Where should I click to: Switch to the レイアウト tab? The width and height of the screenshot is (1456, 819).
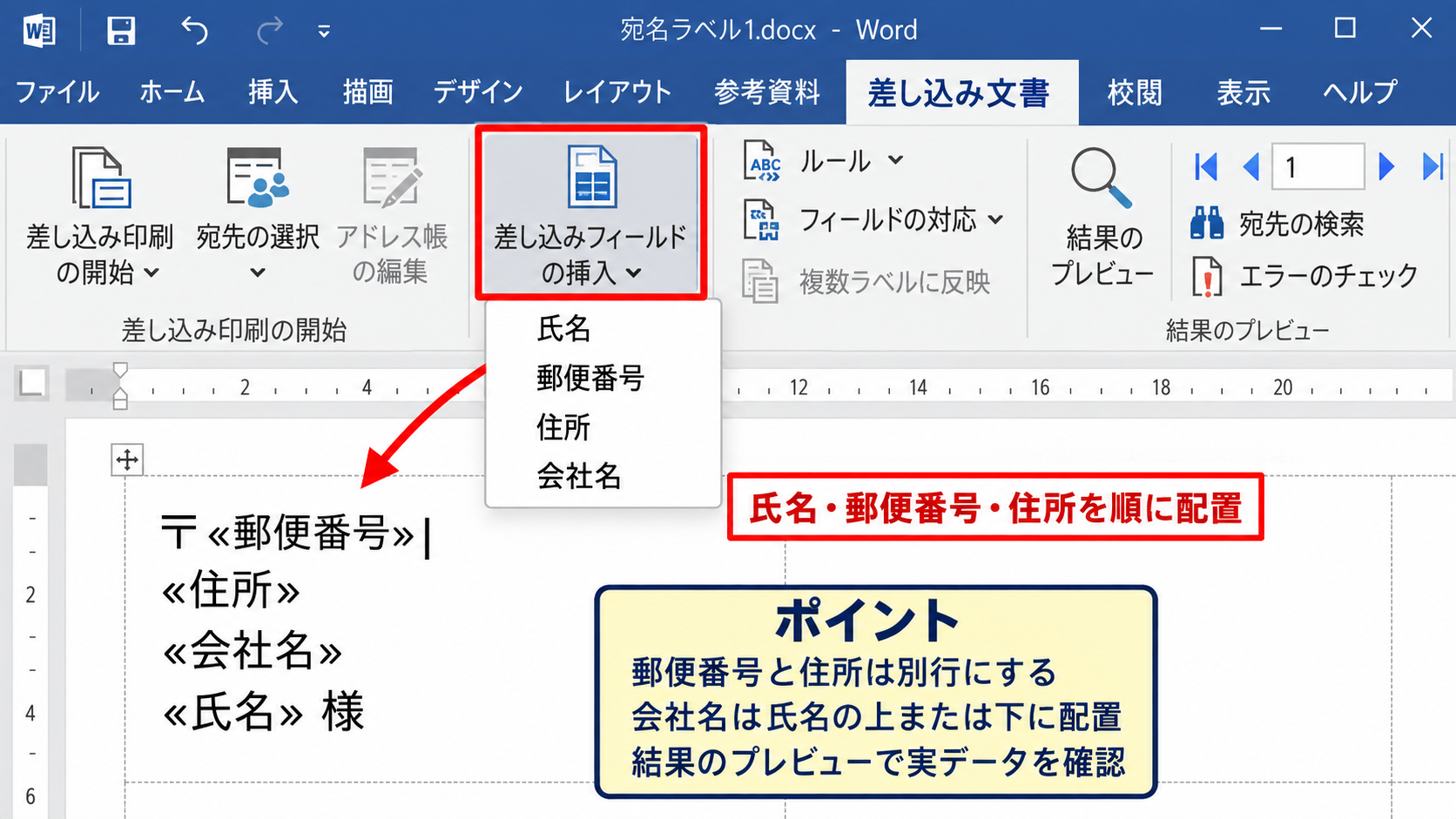(x=617, y=92)
